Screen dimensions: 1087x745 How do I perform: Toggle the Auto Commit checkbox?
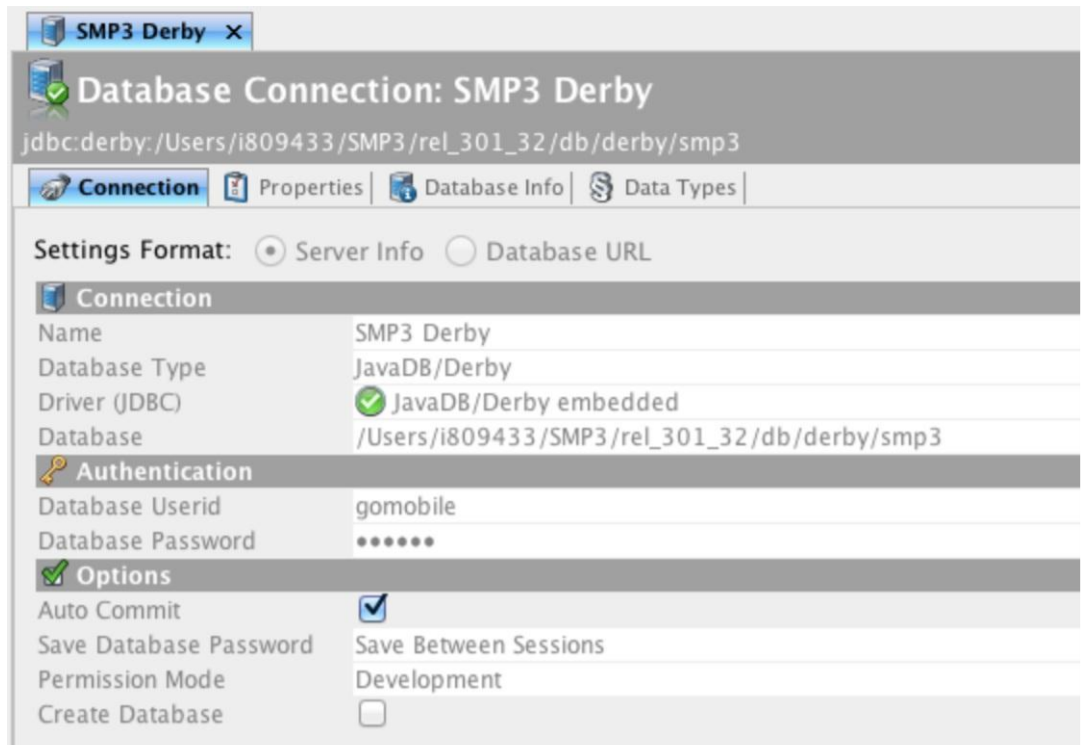[x=373, y=608]
